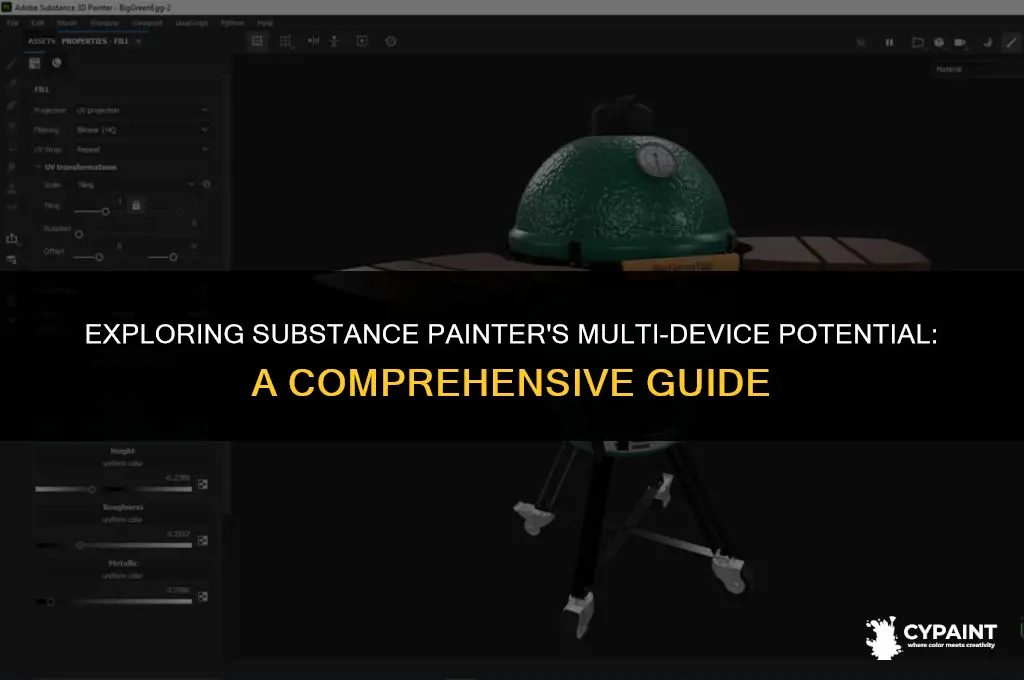This screenshot has width=1024, height=680.
Task: Click the icon right of Metallic slider
Action: click(203, 596)
